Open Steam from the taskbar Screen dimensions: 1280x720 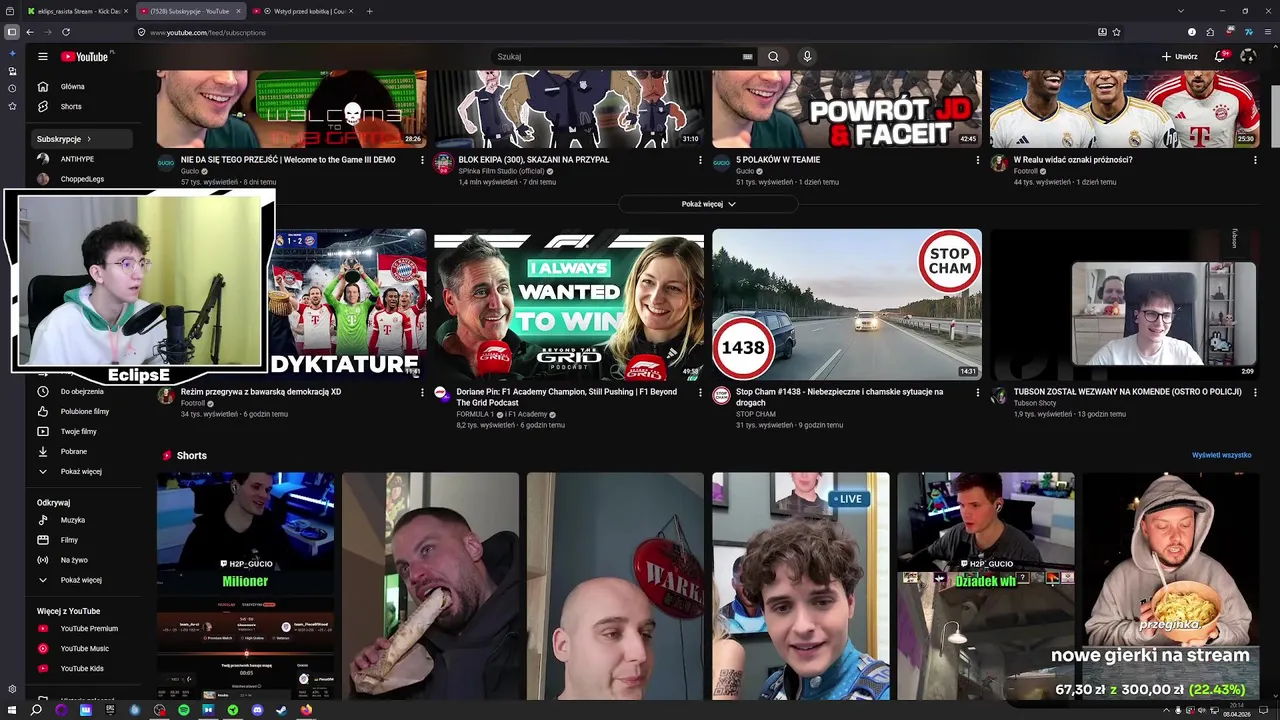coord(281,710)
